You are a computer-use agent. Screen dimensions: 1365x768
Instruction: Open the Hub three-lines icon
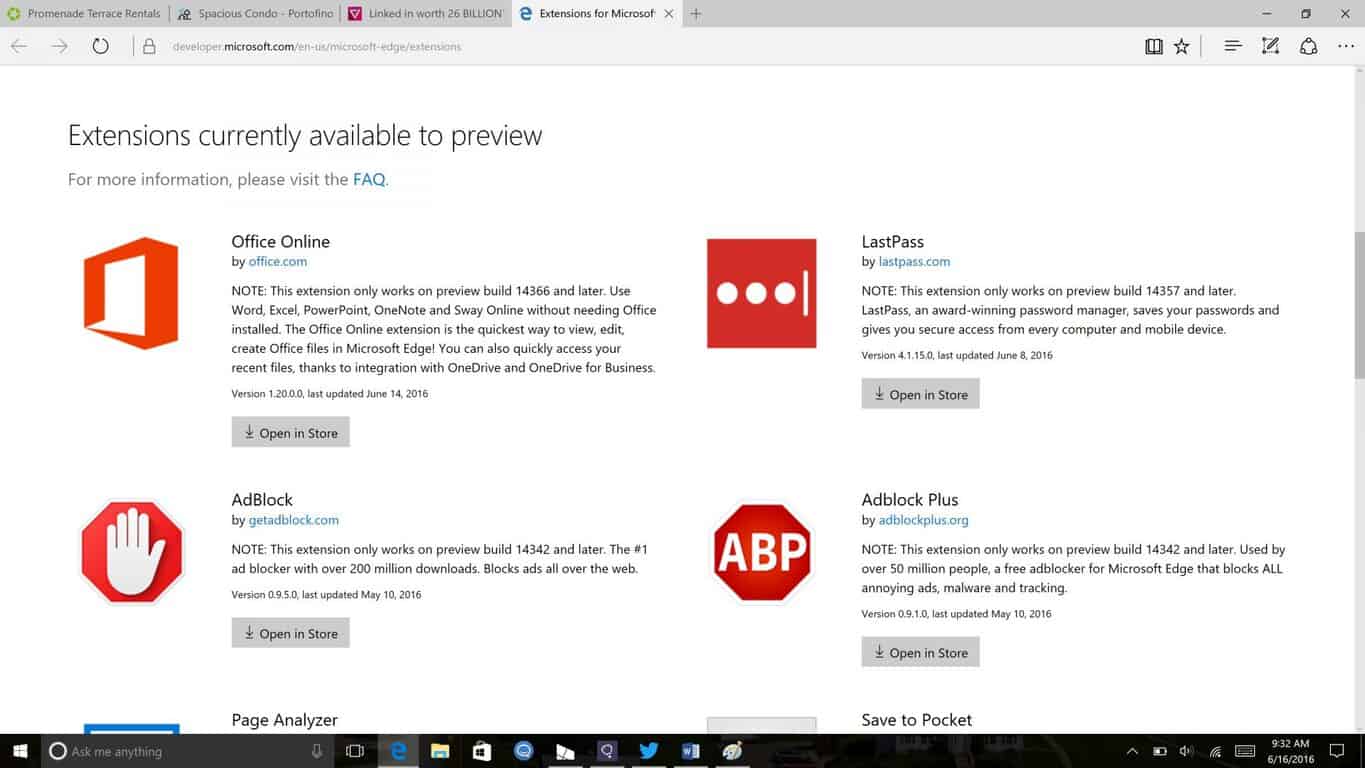1233,46
